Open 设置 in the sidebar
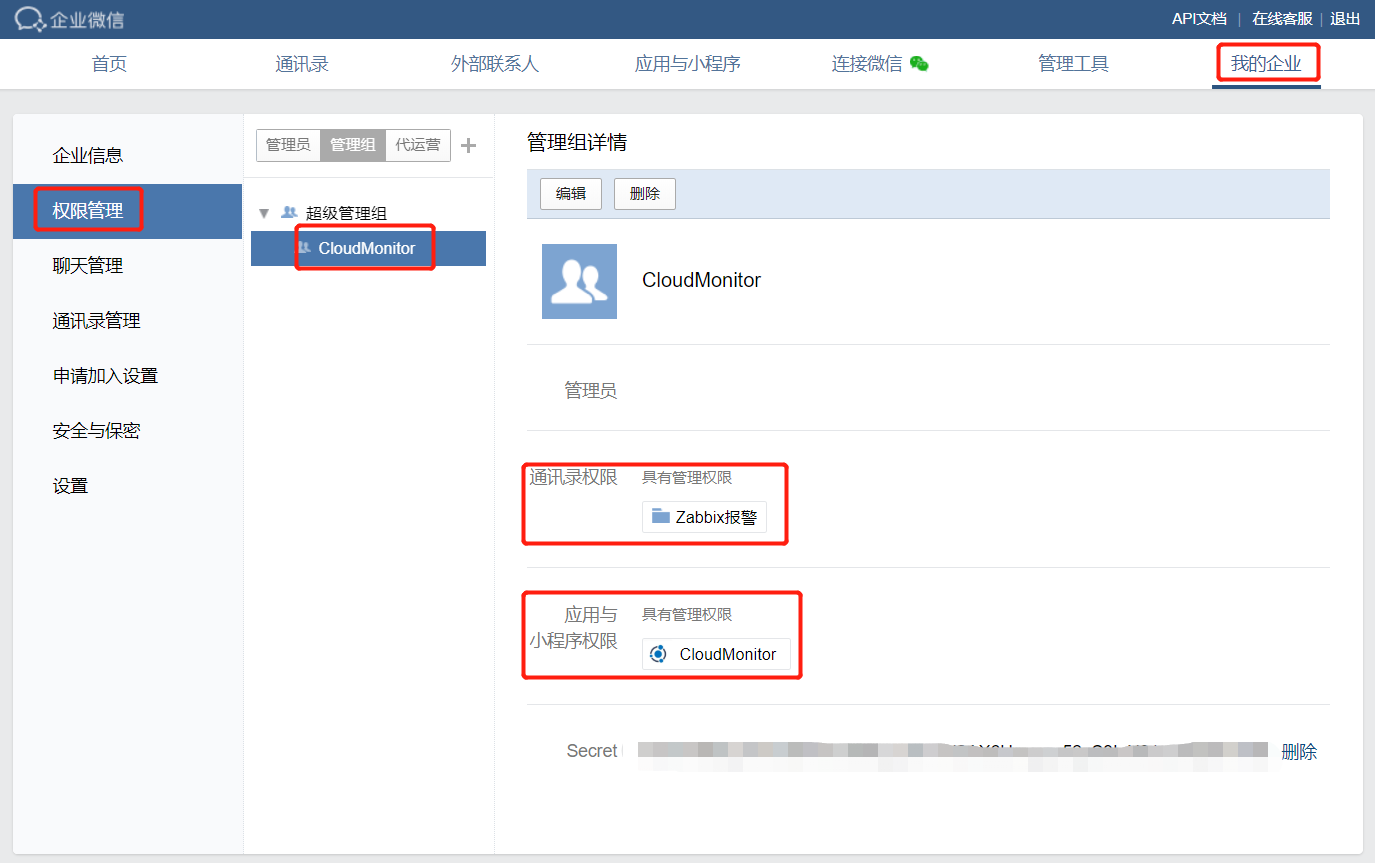This screenshot has height=863, width=1375. point(127,486)
